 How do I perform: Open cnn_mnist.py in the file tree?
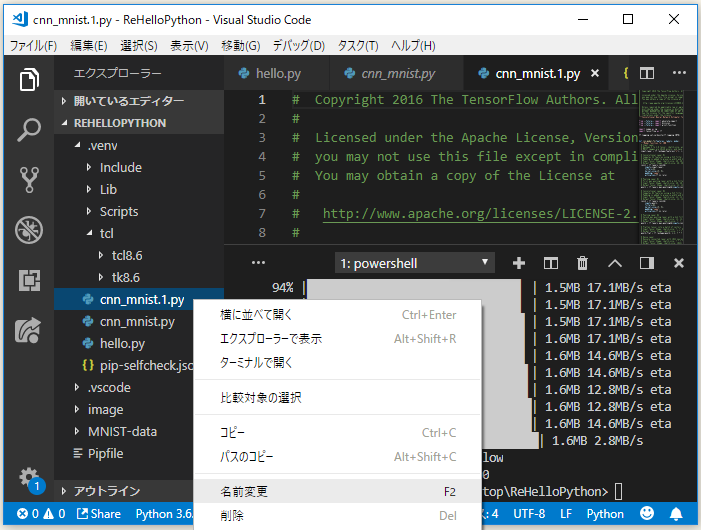coord(123,321)
